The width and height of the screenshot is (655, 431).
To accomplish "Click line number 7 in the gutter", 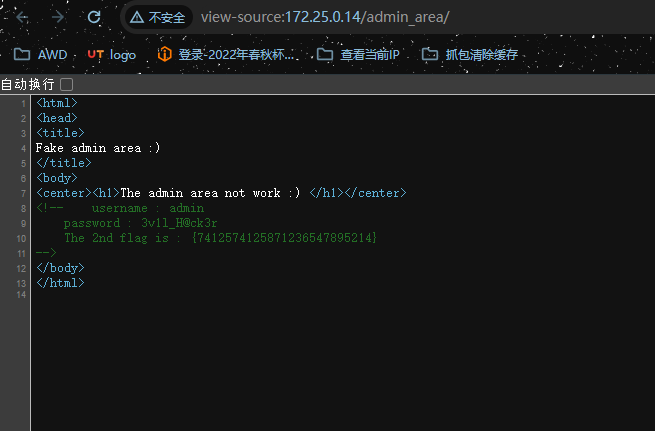I will [24, 193].
